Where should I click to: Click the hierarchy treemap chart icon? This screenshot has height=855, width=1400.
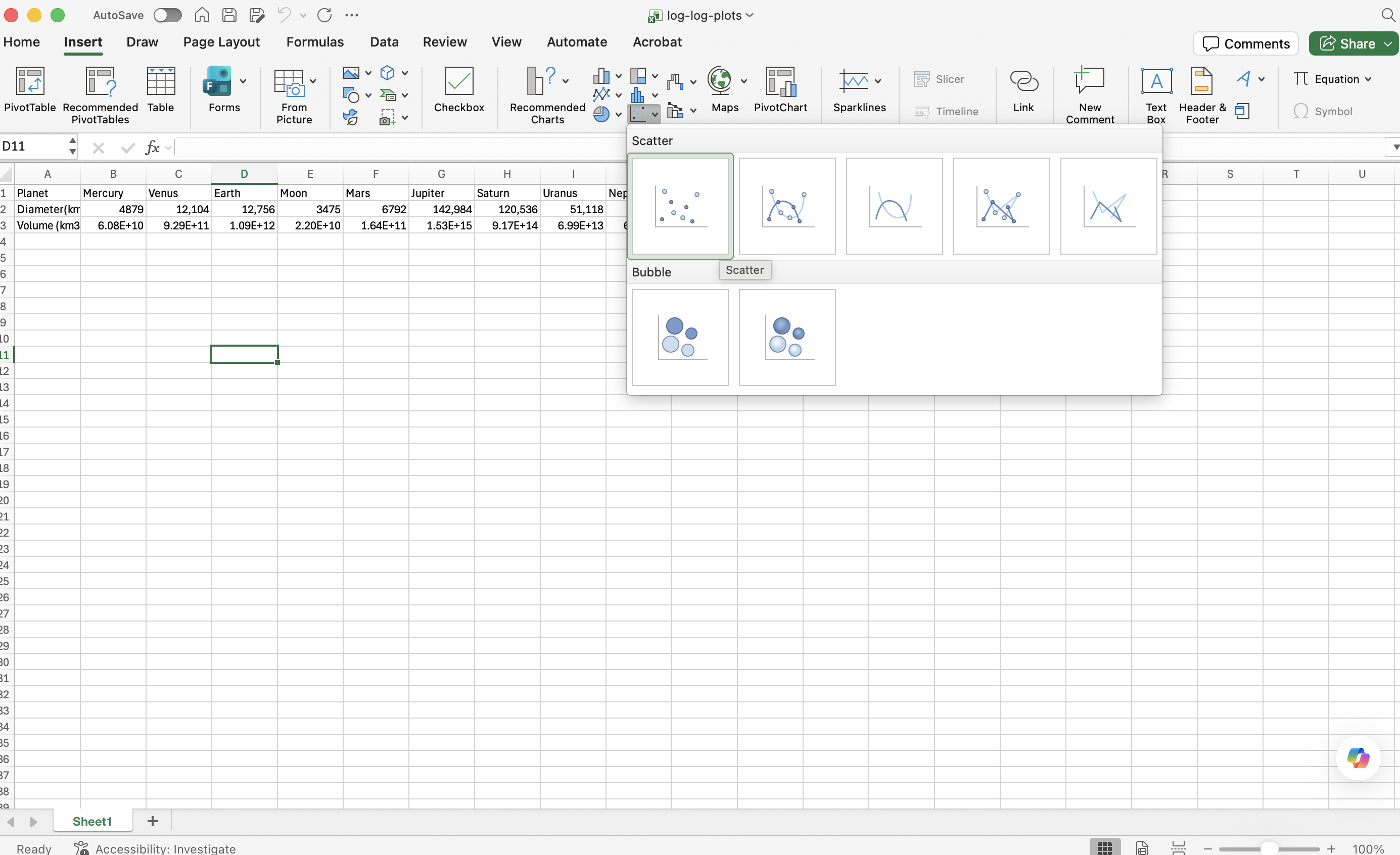[637, 76]
